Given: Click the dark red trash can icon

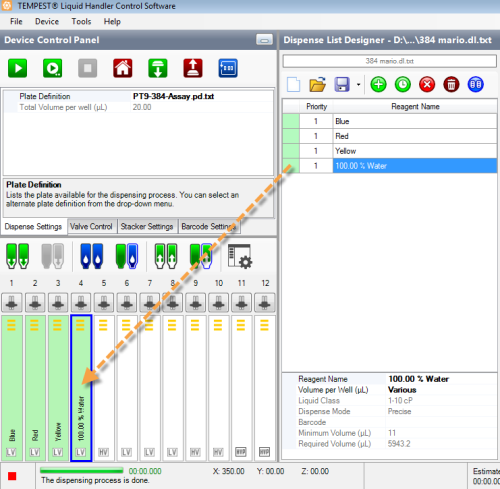Looking at the screenshot, I should 451,84.
